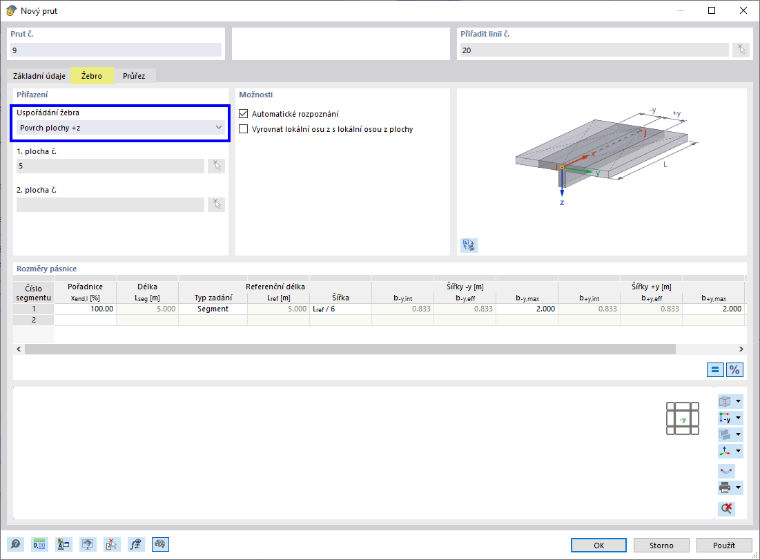This screenshot has width=760, height=560.
Task: Click the equals sign table button
Action: click(x=715, y=370)
